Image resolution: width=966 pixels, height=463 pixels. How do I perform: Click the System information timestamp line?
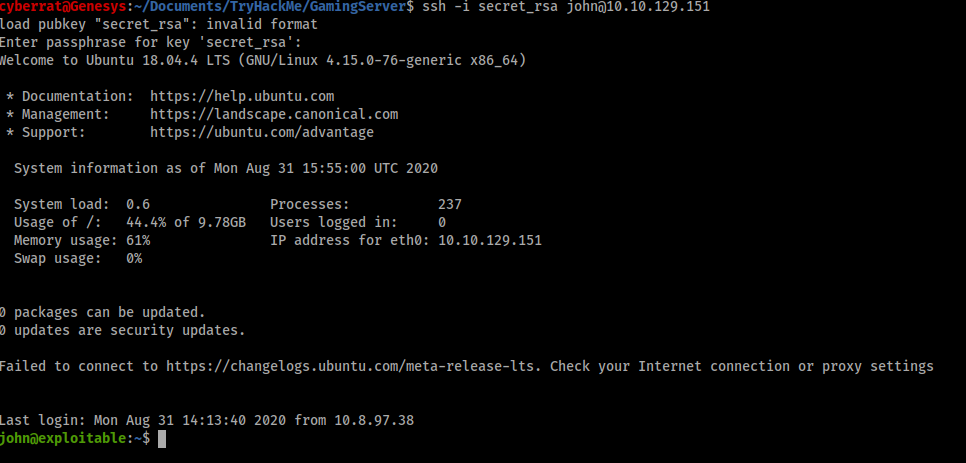pos(226,168)
